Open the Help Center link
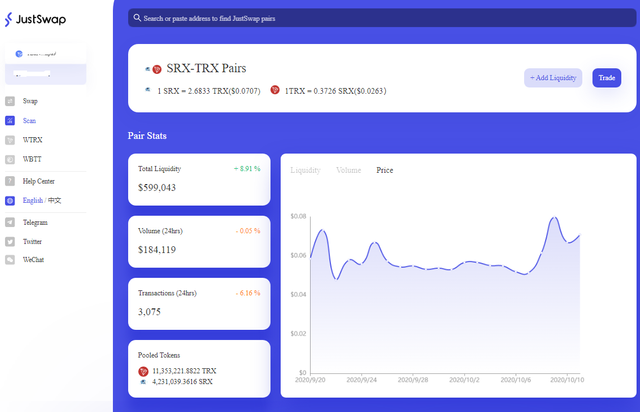 coord(39,181)
